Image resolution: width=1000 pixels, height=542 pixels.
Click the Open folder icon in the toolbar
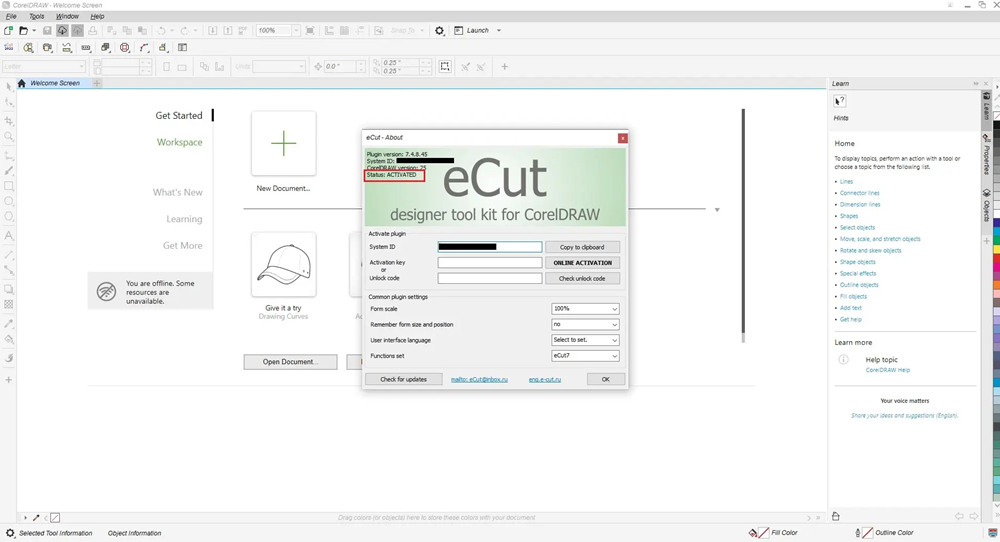[x=24, y=31]
